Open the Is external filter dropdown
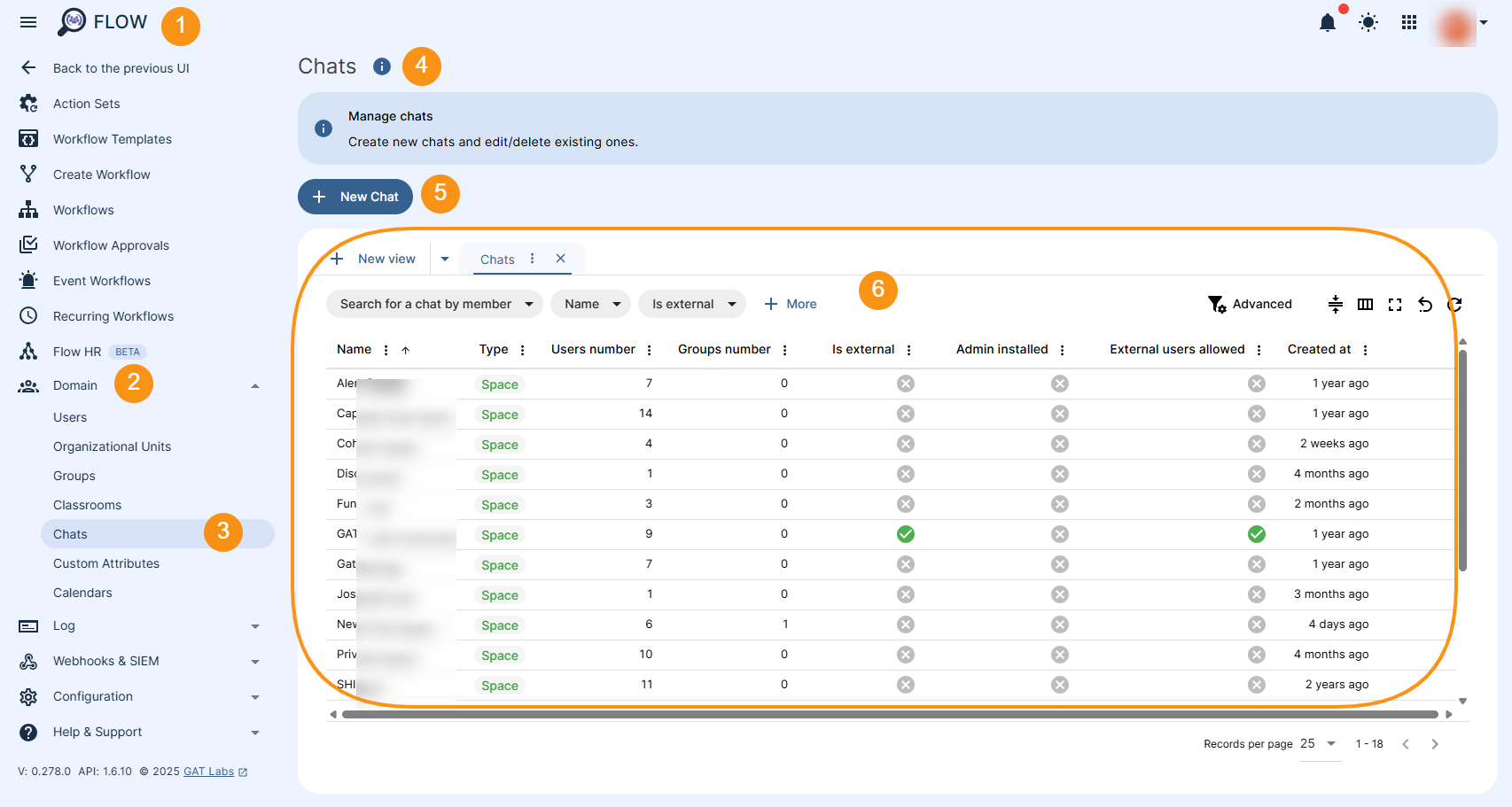This screenshot has width=1512, height=807. tap(692, 304)
